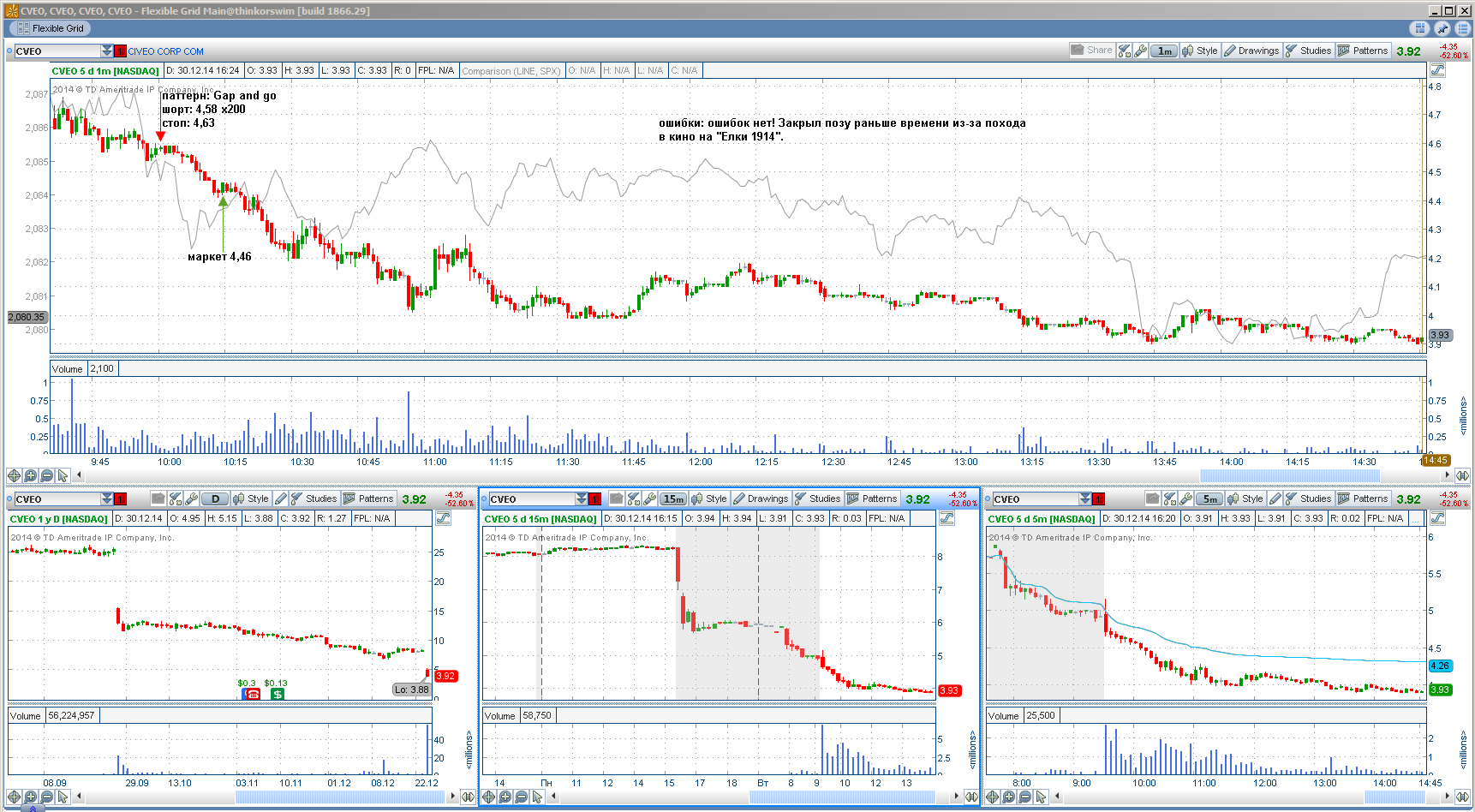The image size is (1475, 812).
Task: Click the Share button in main chart toolbar
Action: coord(1091,51)
